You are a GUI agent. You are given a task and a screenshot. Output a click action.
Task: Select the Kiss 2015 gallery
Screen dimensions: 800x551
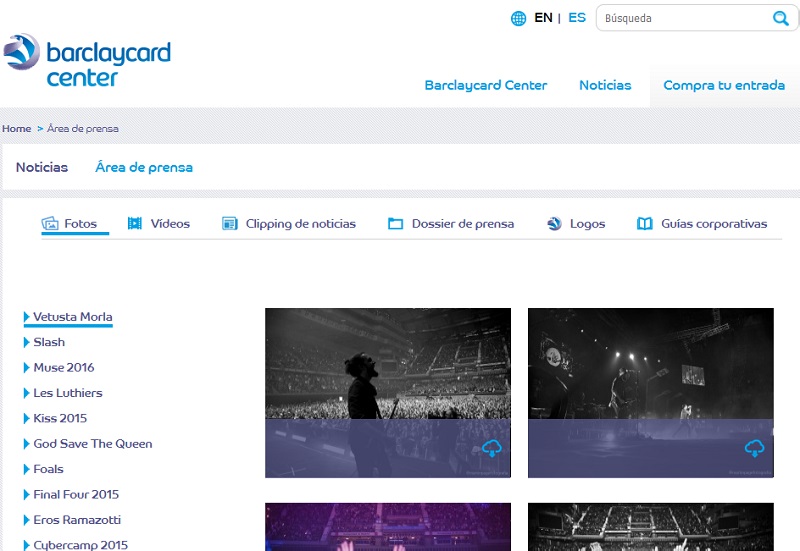click(x=60, y=419)
